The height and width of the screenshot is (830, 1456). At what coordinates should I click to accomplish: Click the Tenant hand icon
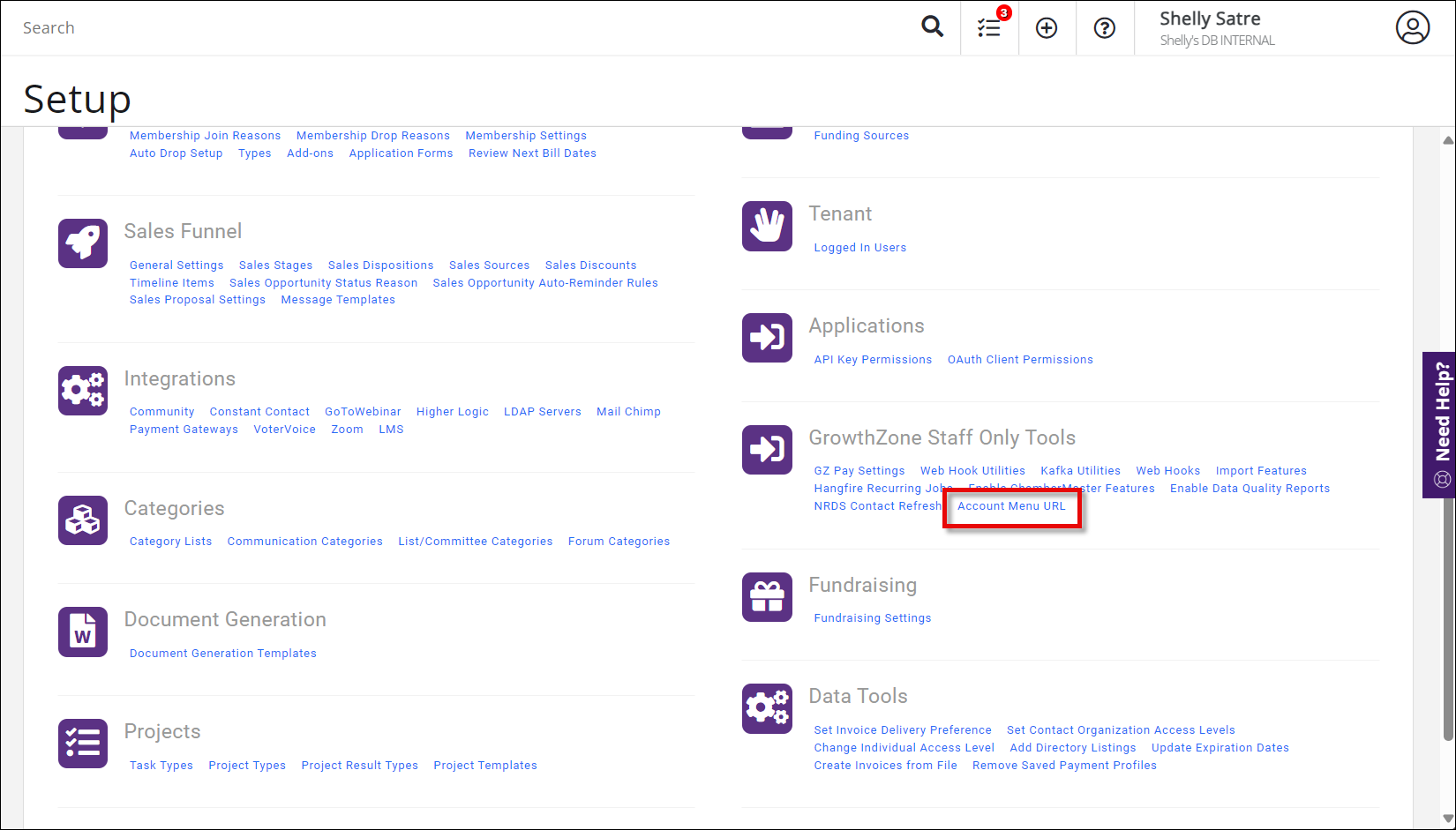(767, 227)
